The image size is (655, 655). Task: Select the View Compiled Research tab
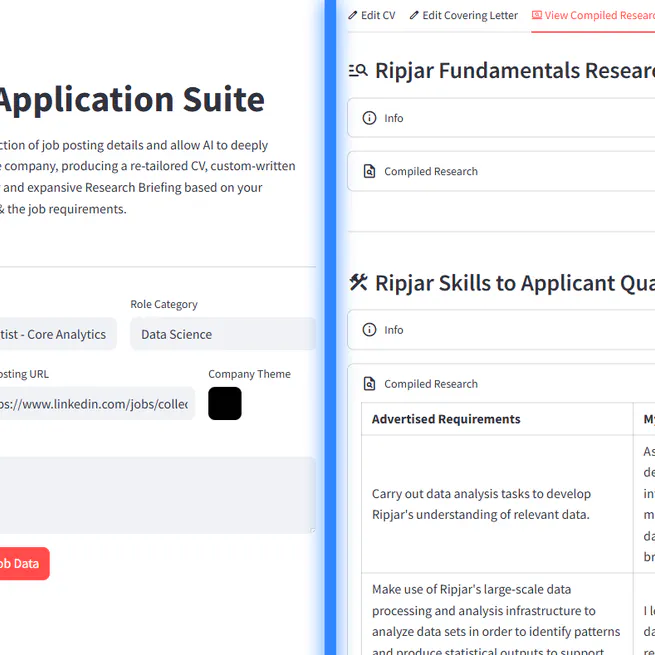[x=593, y=15]
